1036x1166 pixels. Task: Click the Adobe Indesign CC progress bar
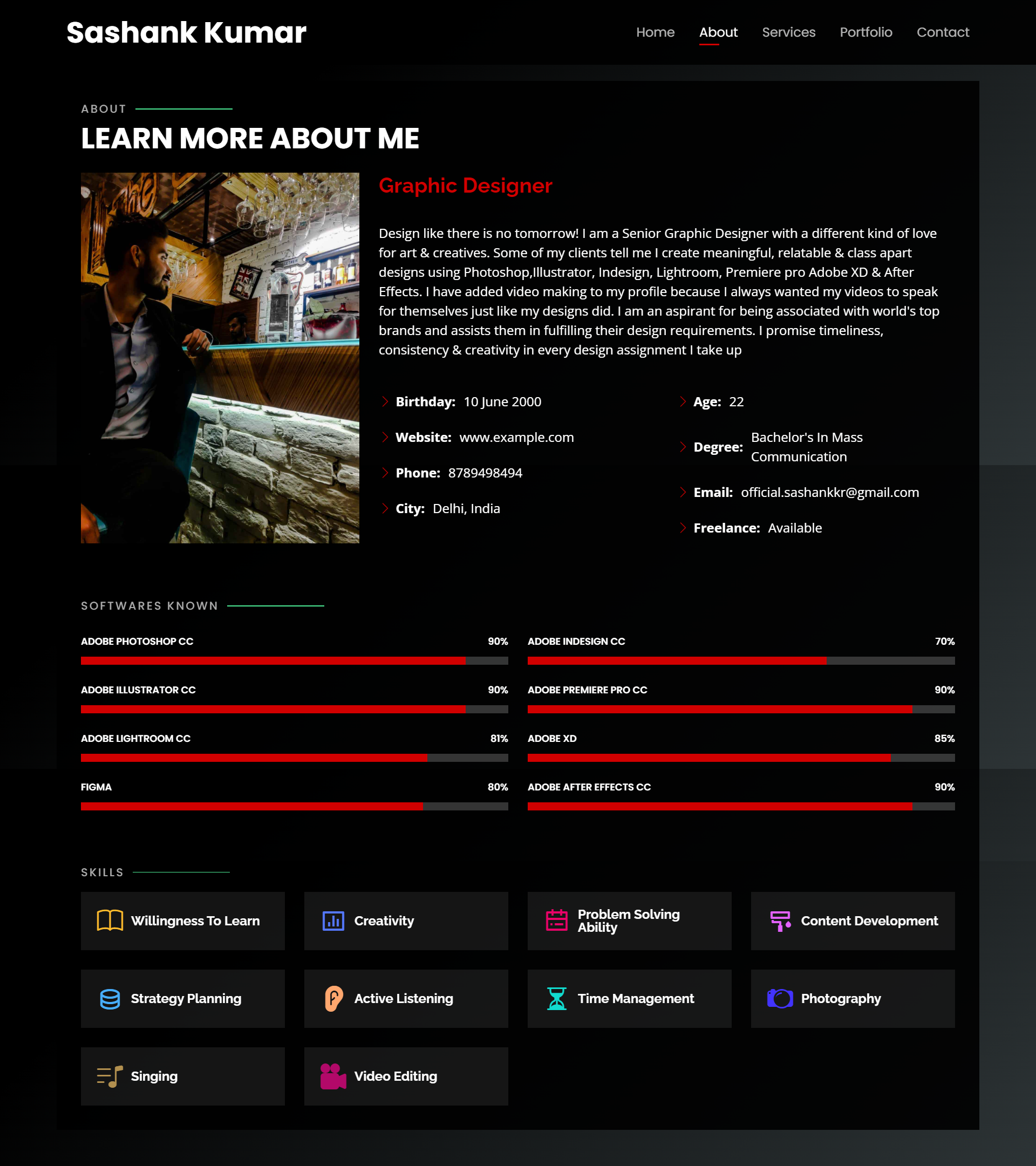coord(740,660)
